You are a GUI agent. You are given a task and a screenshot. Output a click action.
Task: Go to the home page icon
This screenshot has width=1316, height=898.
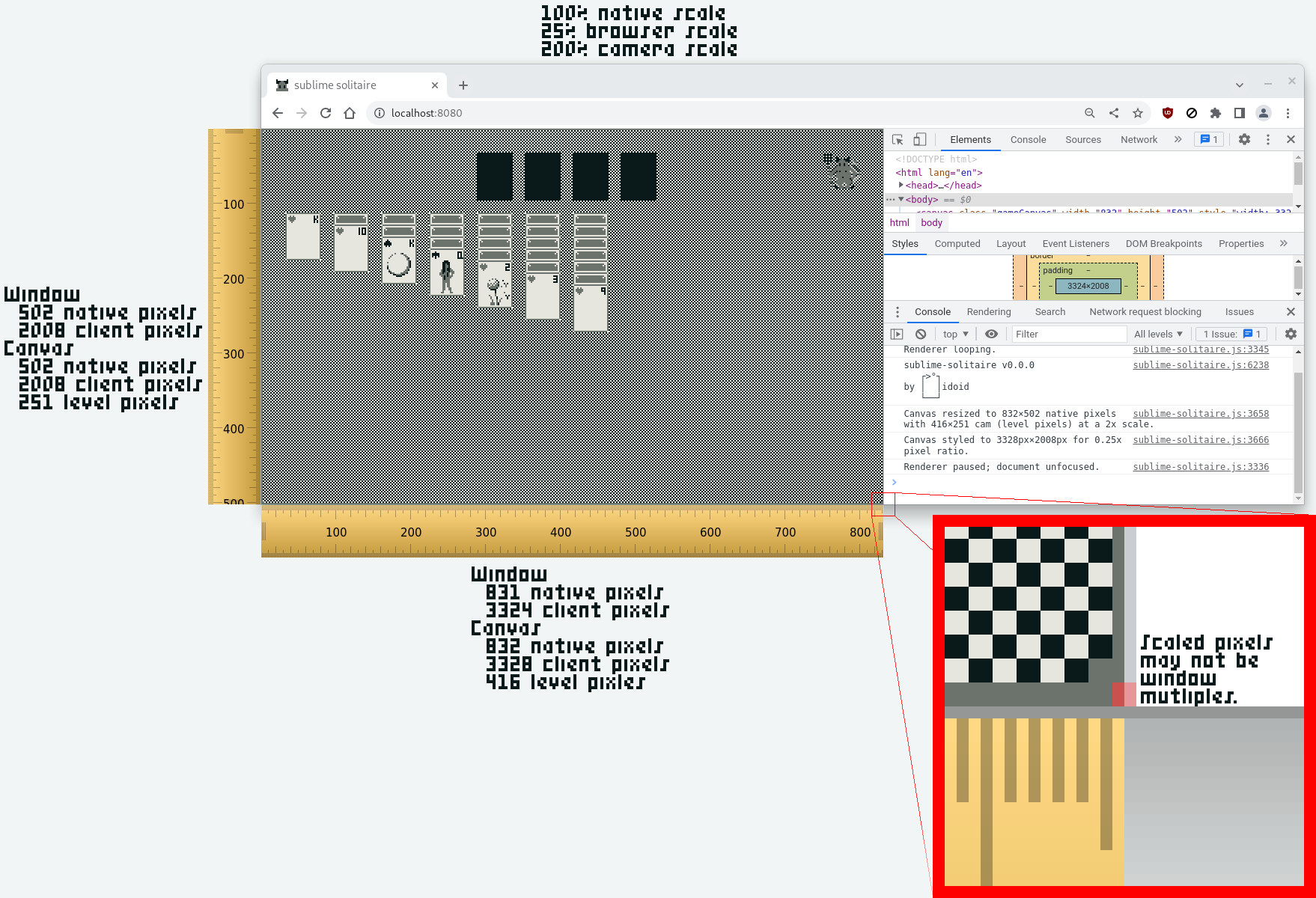(x=350, y=113)
